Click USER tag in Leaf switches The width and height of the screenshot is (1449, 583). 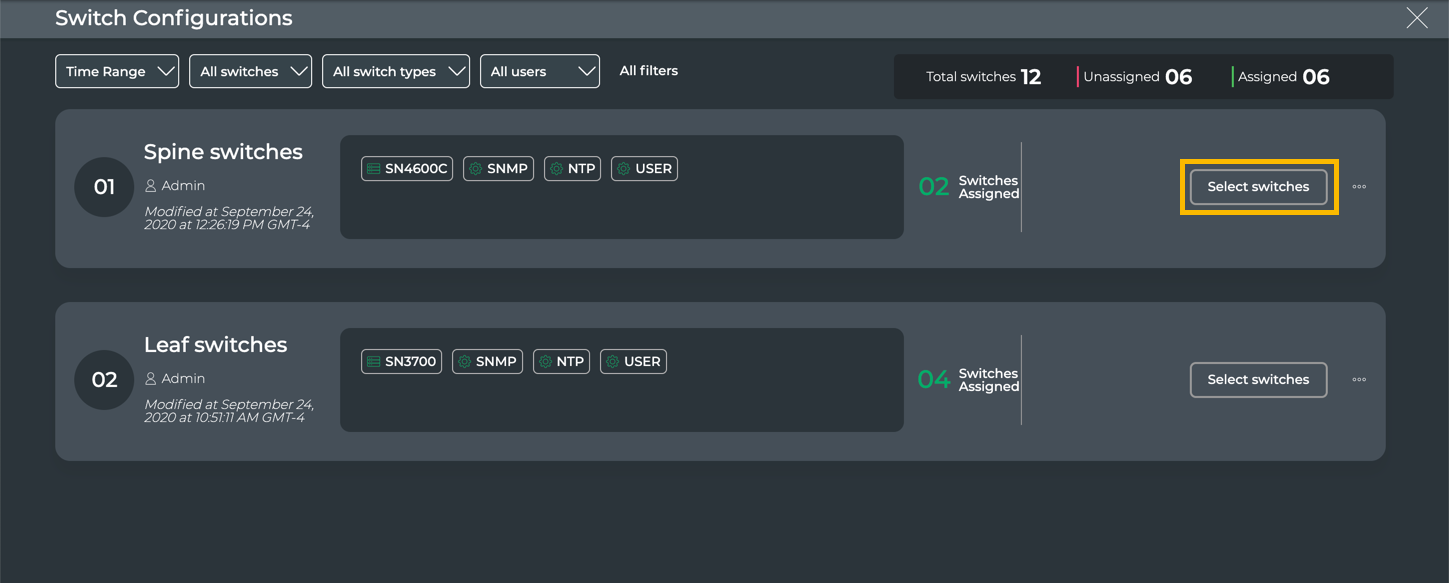point(633,362)
